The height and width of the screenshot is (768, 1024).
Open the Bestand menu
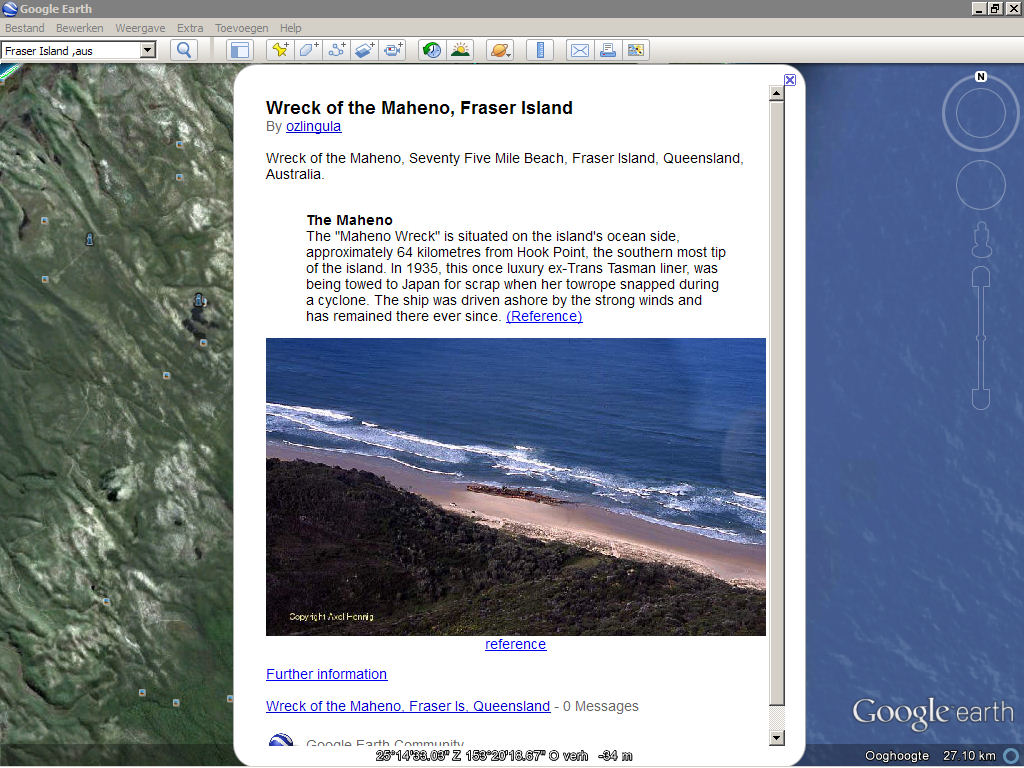[25, 28]
